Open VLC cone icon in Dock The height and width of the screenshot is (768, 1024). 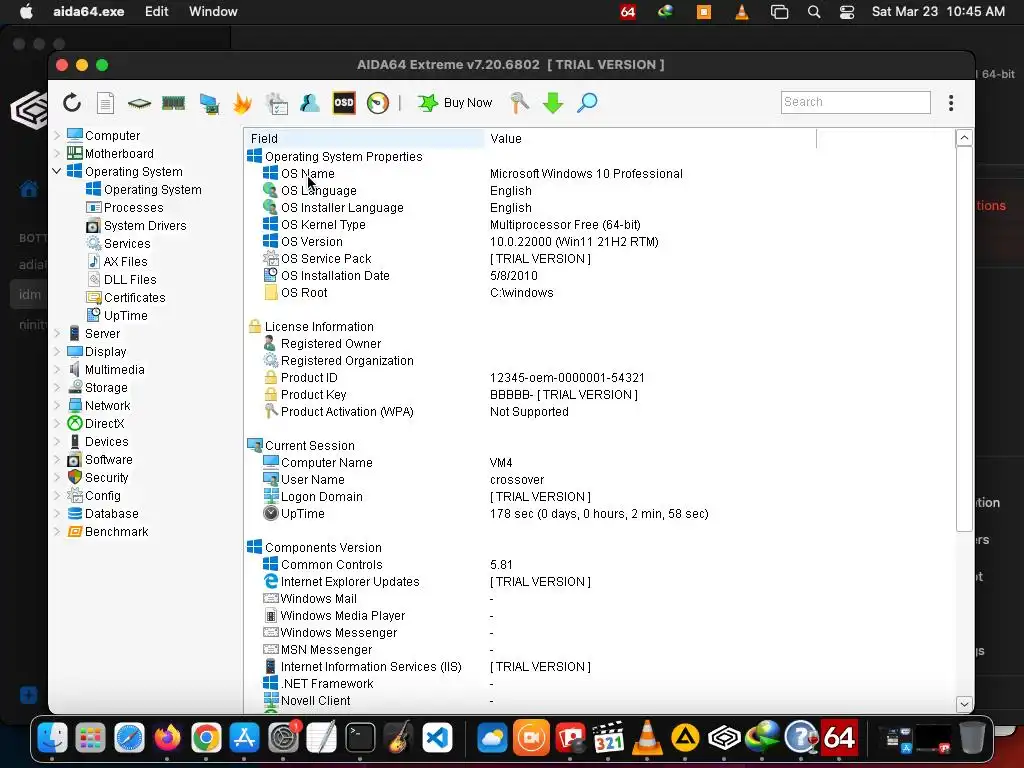coord(647,737)
